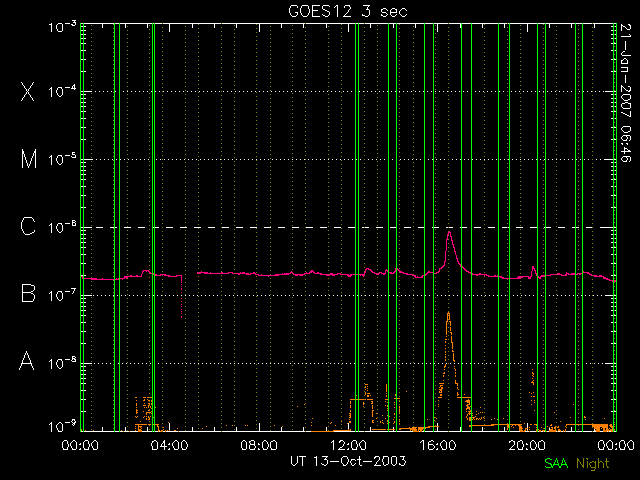
Task: Click the pink curve drop after 04:00
Action: (x=182, y=297)
